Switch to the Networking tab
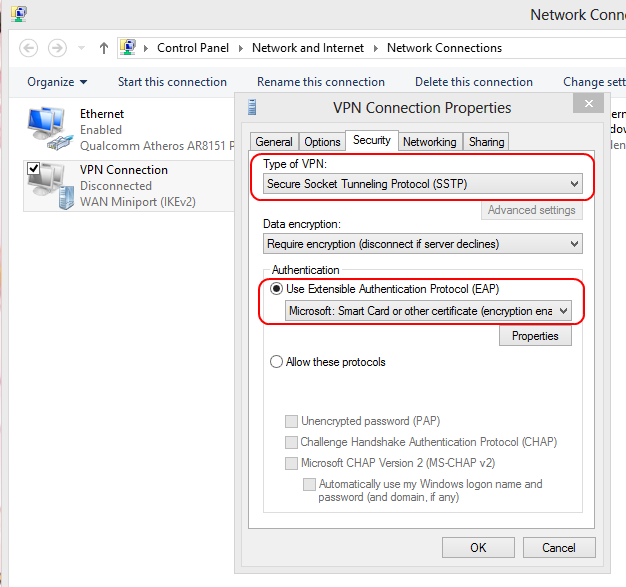Screen dimensions: 626x587 (430, 142)
